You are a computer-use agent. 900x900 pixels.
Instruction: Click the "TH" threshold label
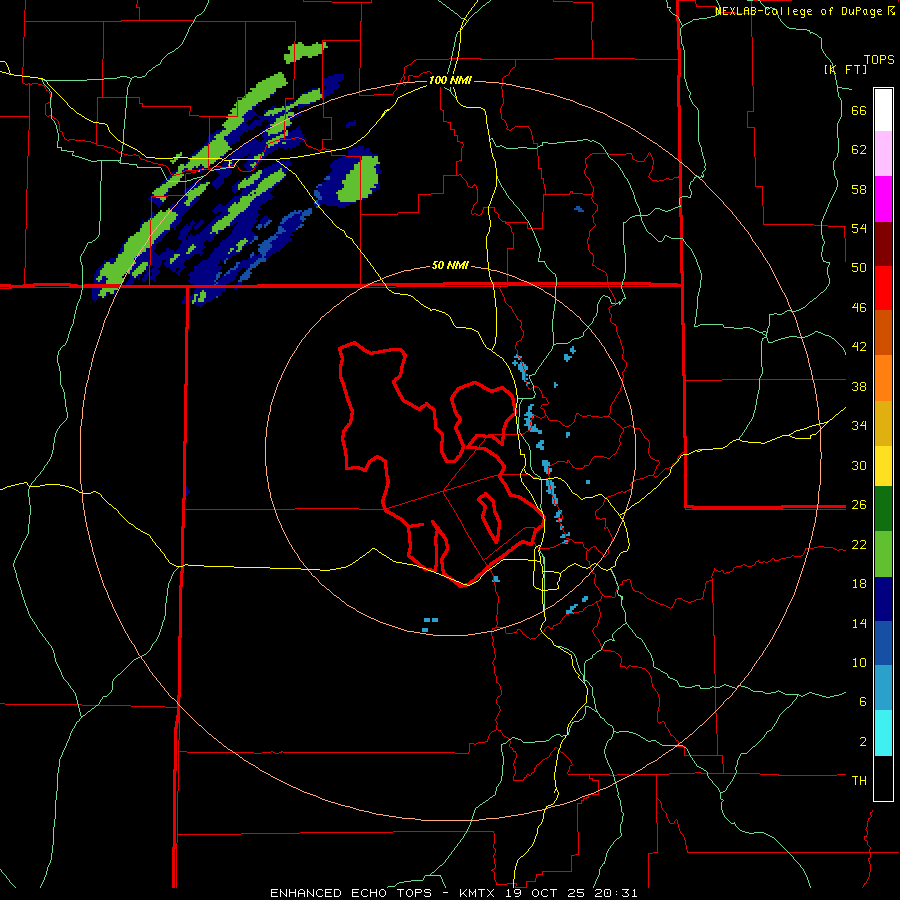coord(859,781)
